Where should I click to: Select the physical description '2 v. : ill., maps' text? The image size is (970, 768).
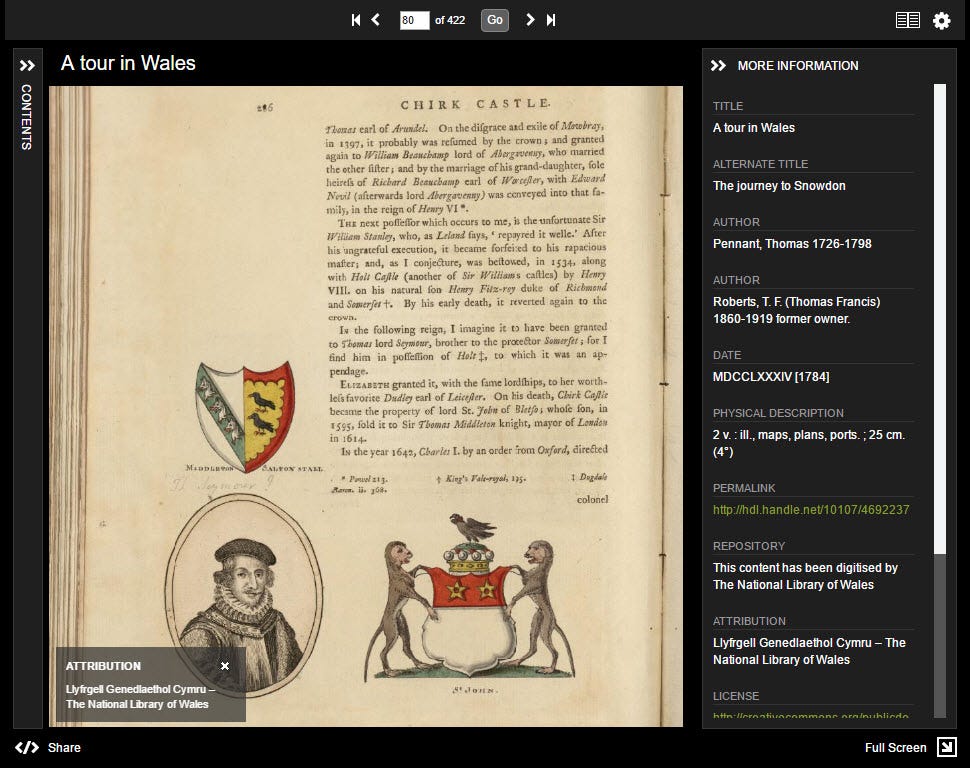(809, 443)
